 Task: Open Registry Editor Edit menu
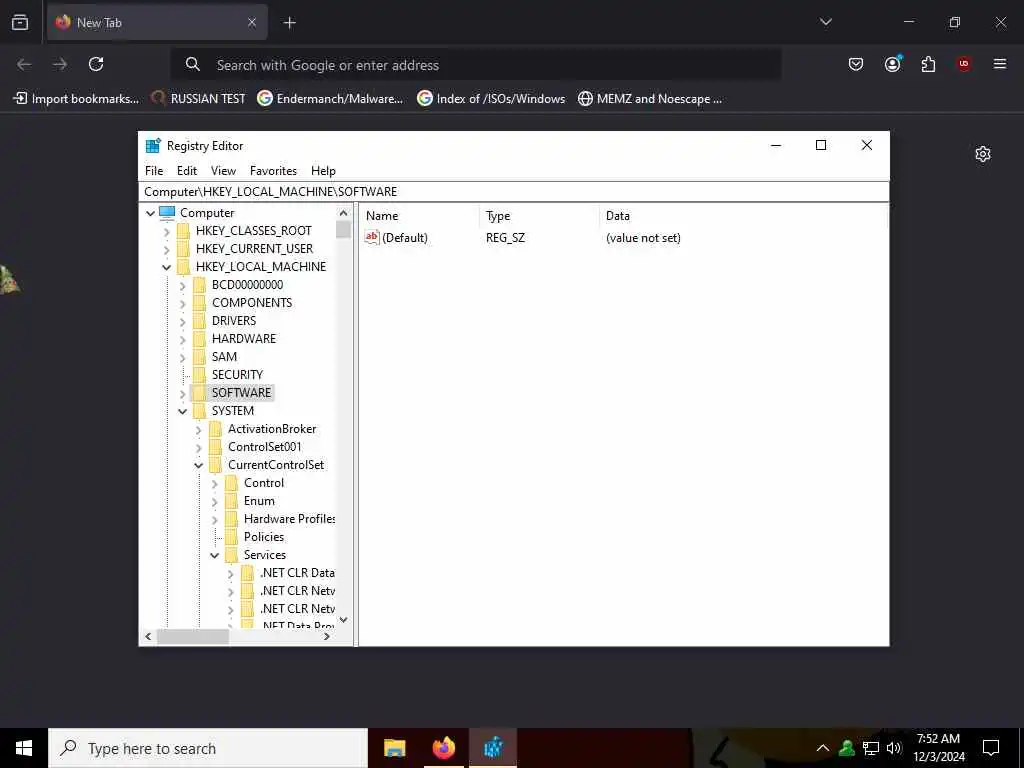click(x=187, y=170)
